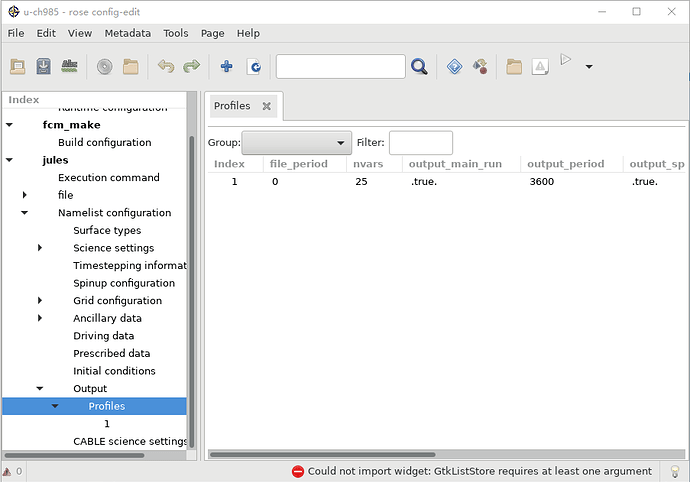The image size is (690, 482).
Task: Click the output_period value 3600
Action: click(x=542, y=182)
